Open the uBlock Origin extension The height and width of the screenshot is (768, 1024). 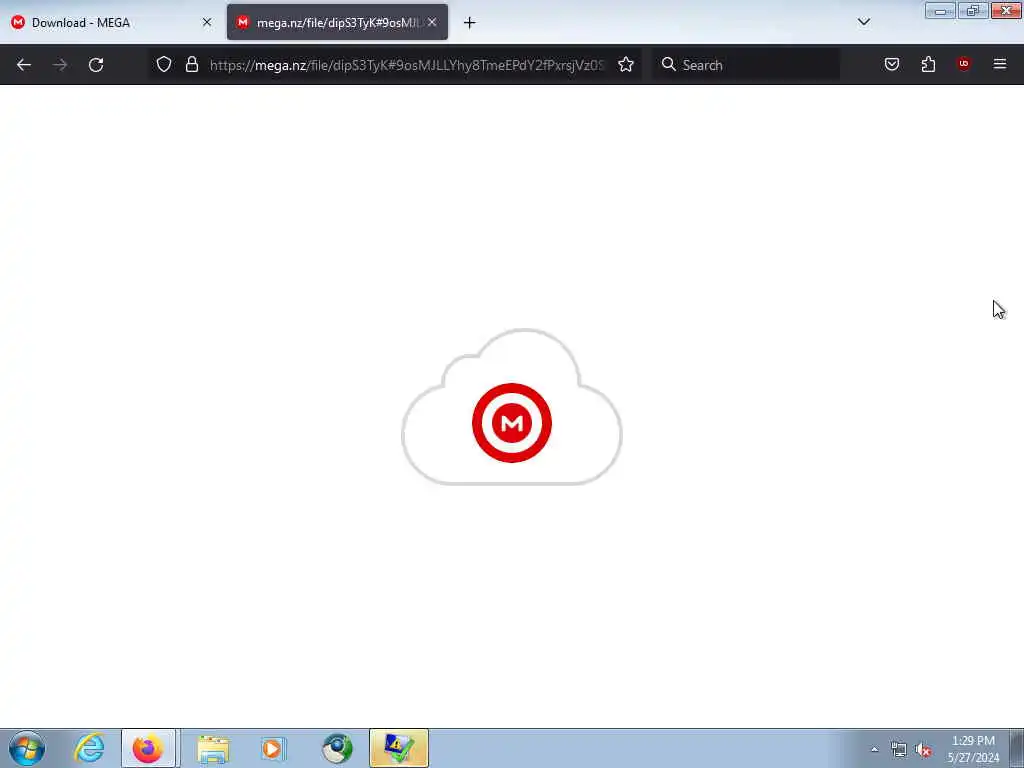pos(964,64)
